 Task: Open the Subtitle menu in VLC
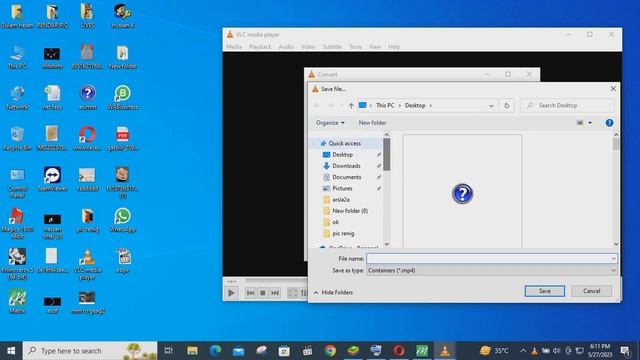click(332, 47)
